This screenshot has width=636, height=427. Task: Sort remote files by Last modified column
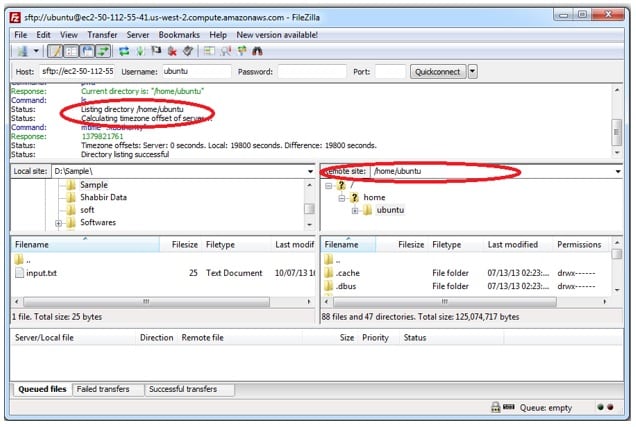coord(517,245)
